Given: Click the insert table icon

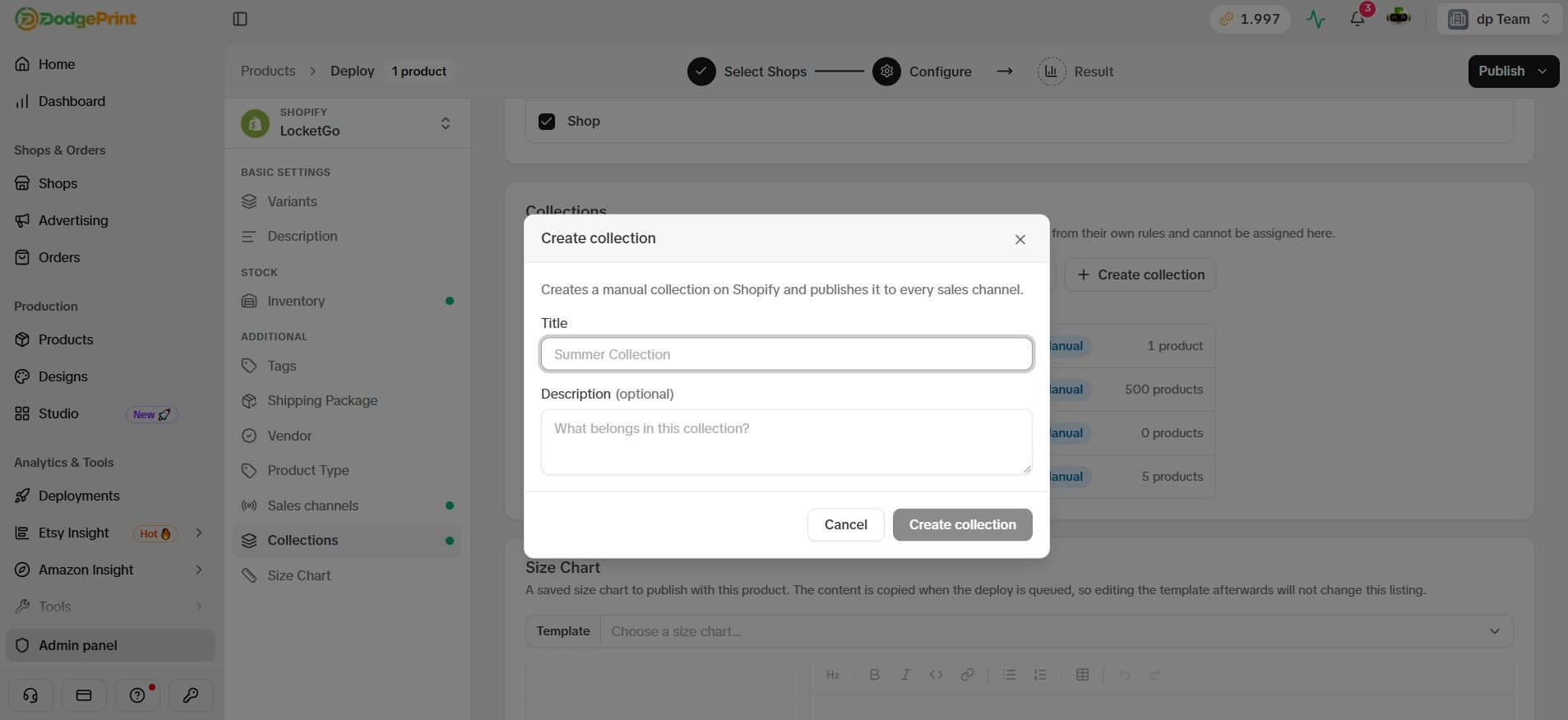Looking at the screenshot, I should 1082,675.
